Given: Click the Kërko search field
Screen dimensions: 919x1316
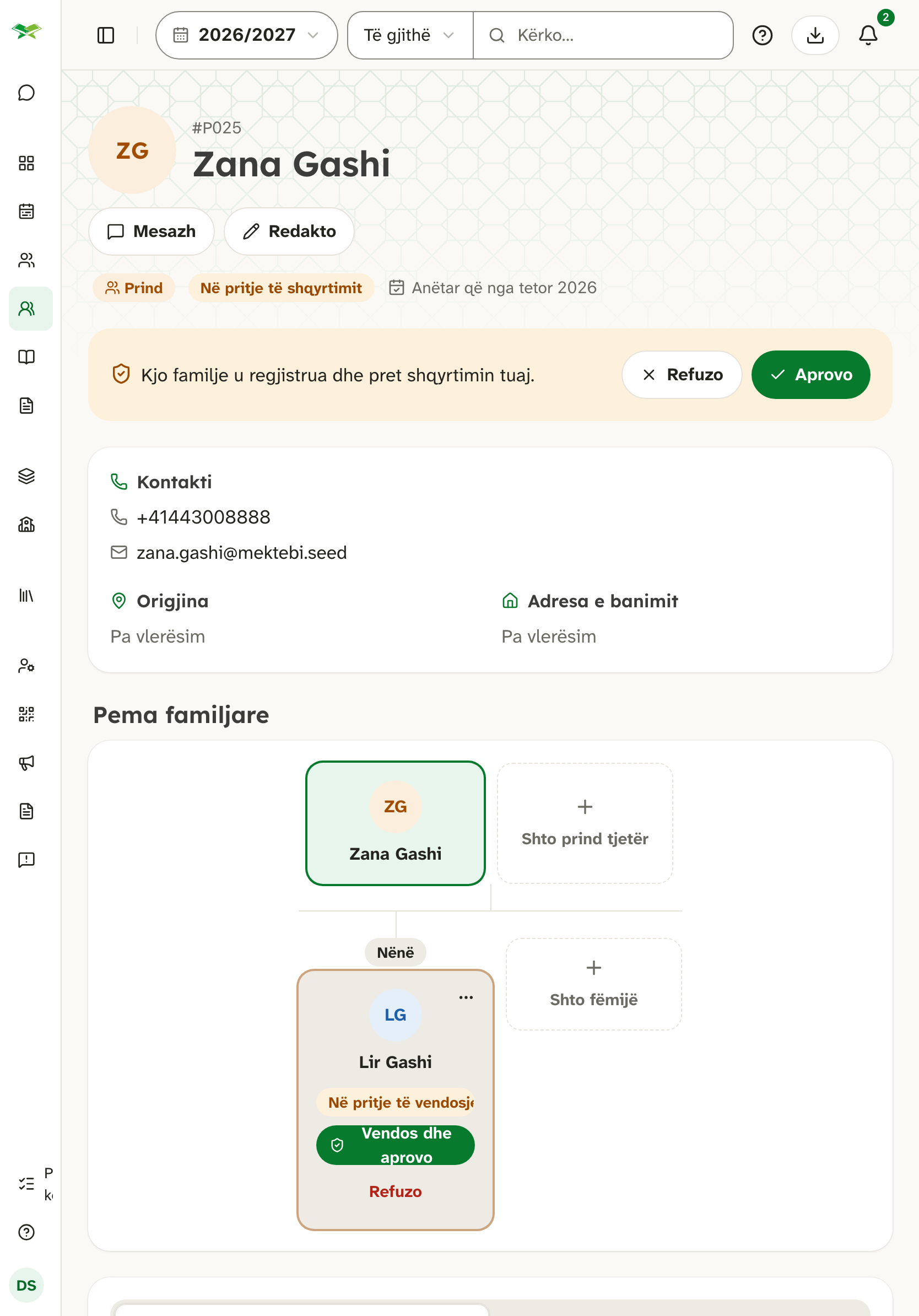Looking at the screenshot, I should tap(603, 35).
